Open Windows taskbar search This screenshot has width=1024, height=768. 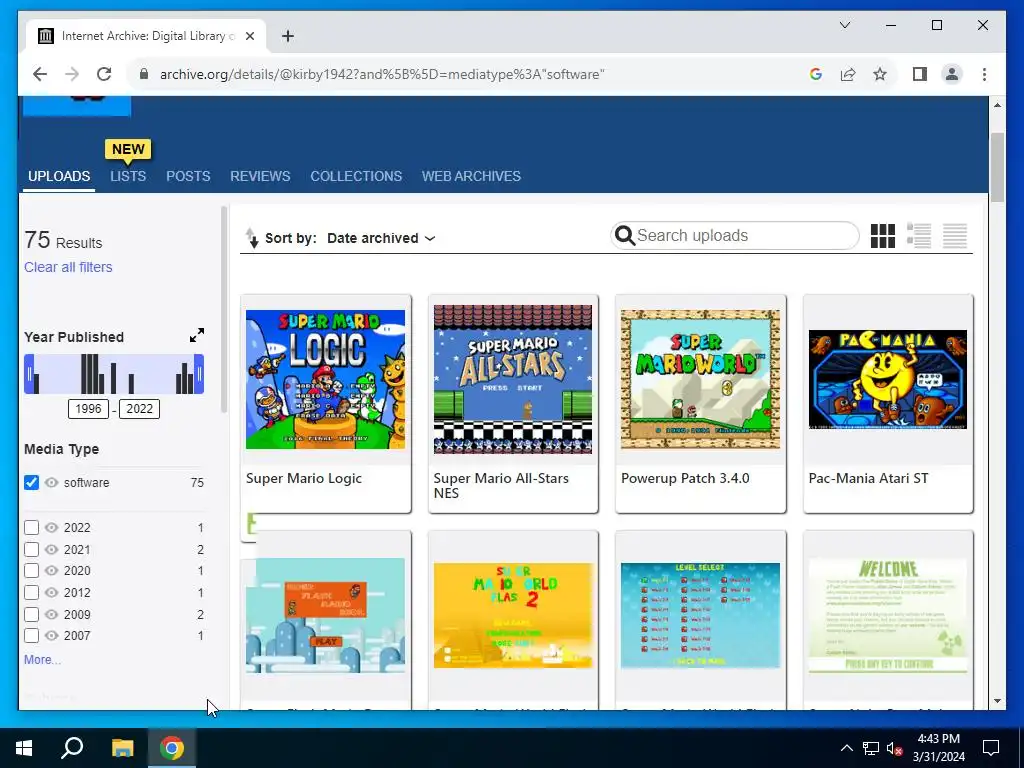(x=72, y=748)
